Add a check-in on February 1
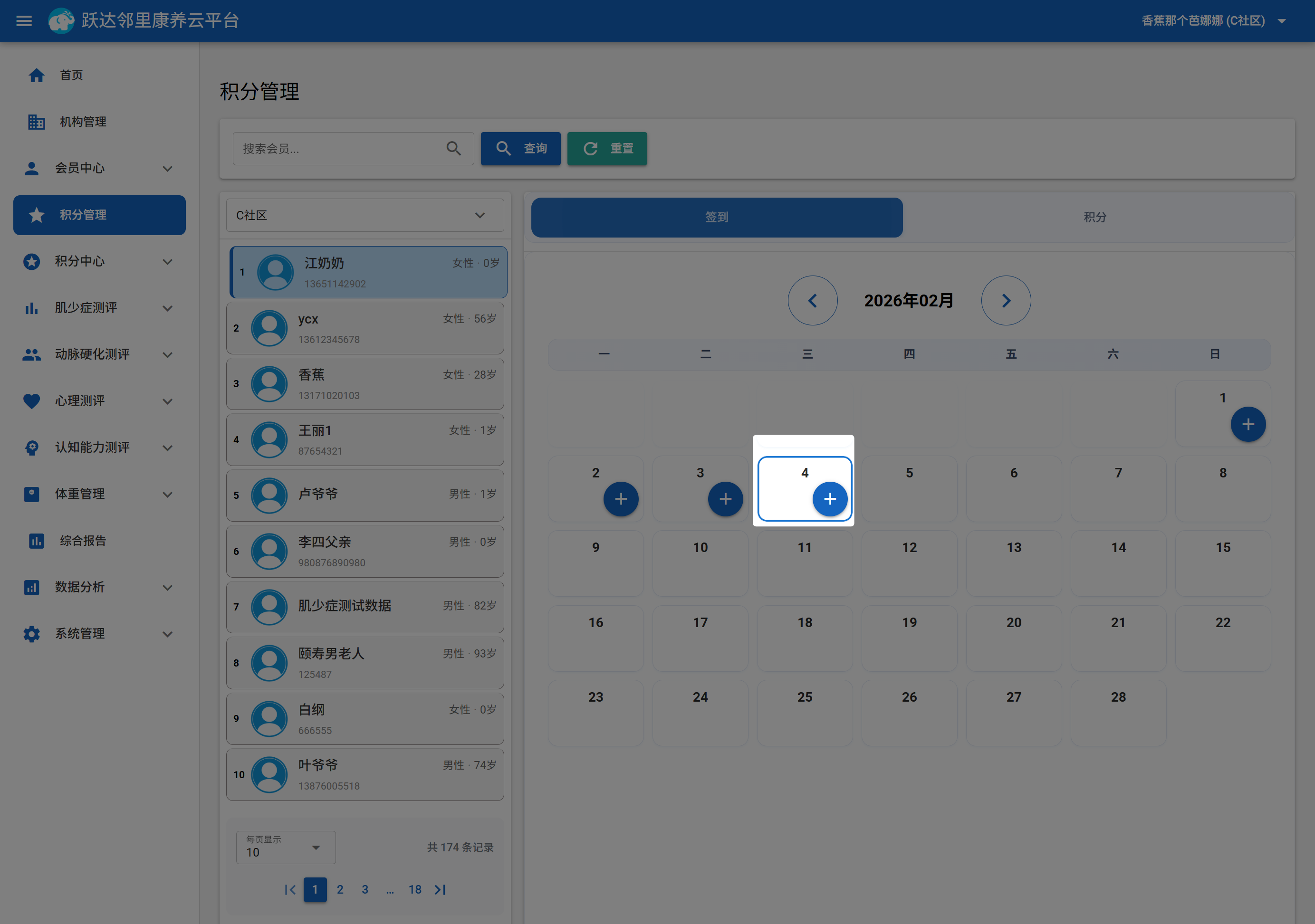The height and width of the screenshot is (924, 1315). coord(1248,424)
